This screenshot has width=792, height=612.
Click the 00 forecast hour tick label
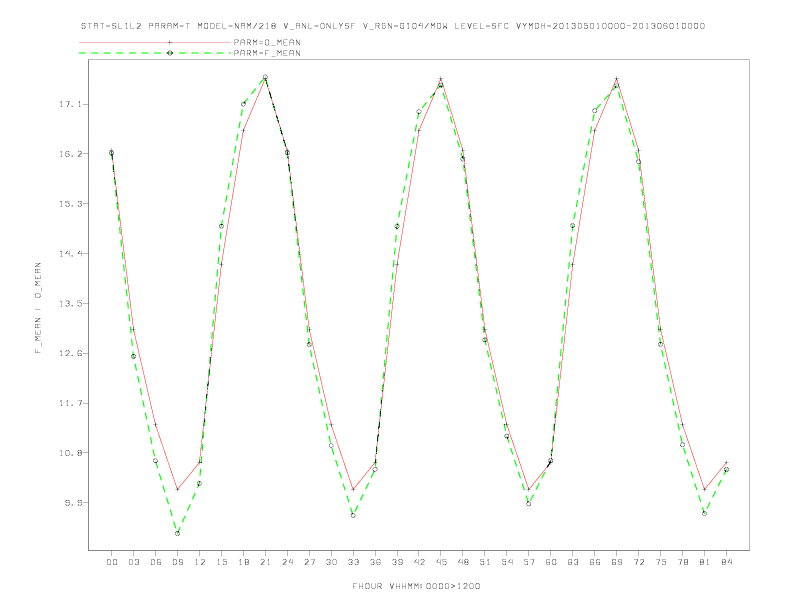(x=112, y=562)
